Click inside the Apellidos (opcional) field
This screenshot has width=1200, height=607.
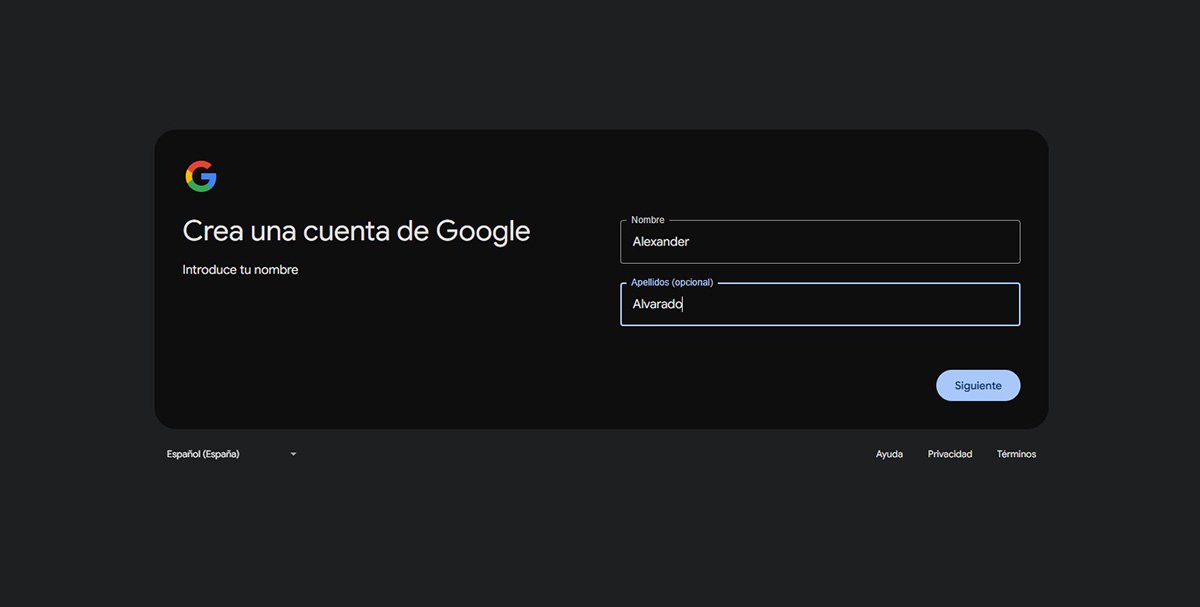[x=820, y=304]
